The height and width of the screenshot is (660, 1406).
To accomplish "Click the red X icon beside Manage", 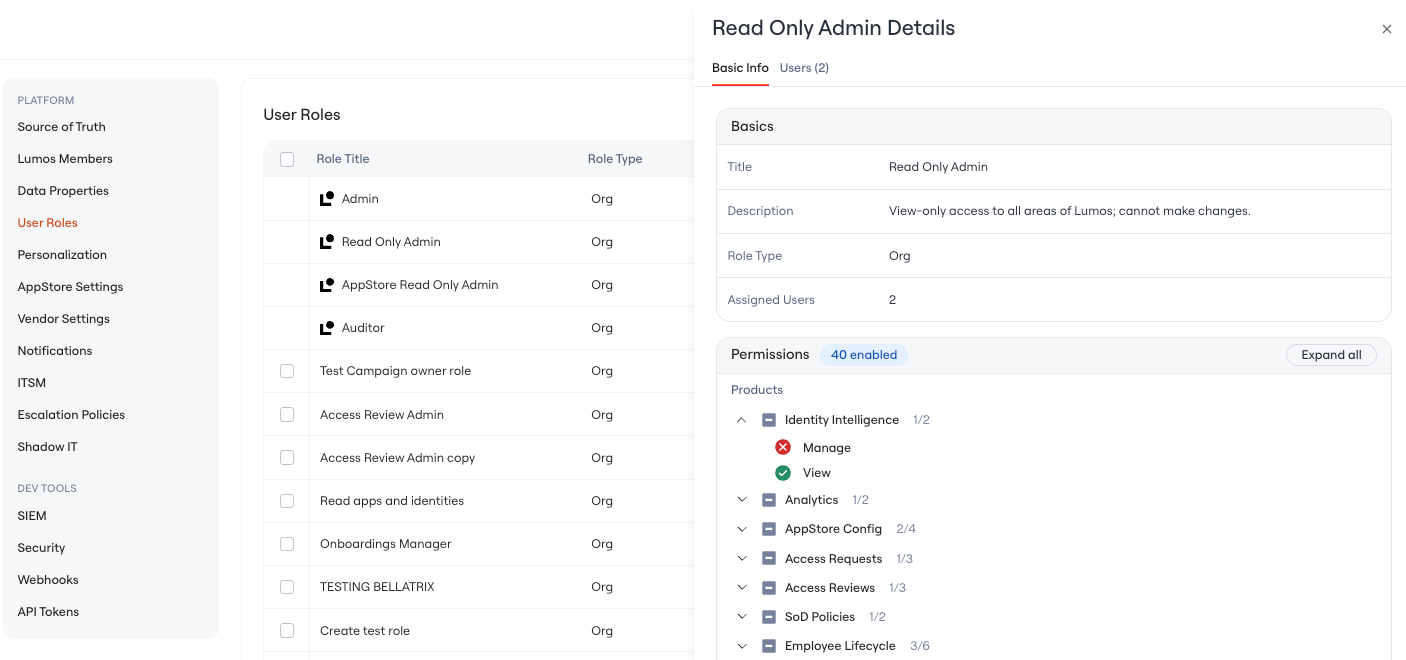I will [783, 448].
